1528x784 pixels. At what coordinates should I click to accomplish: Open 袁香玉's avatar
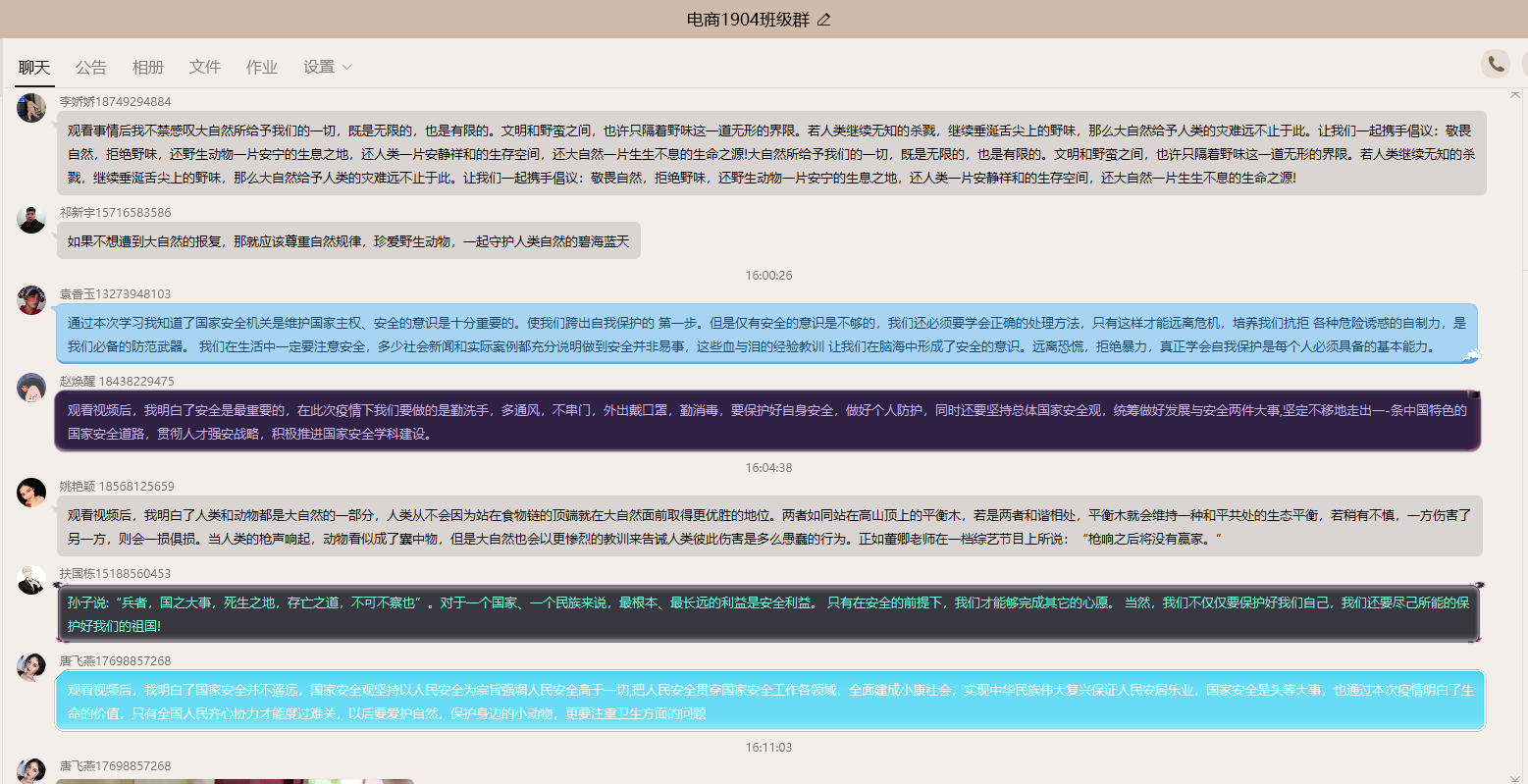[x=31, y=300]
